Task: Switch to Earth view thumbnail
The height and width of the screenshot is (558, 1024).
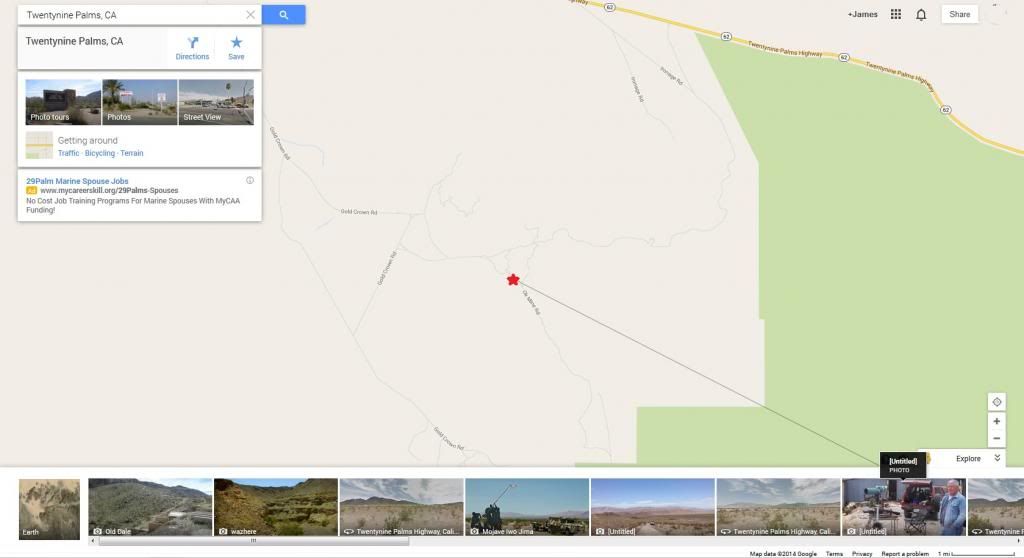Action: point(50,509)
